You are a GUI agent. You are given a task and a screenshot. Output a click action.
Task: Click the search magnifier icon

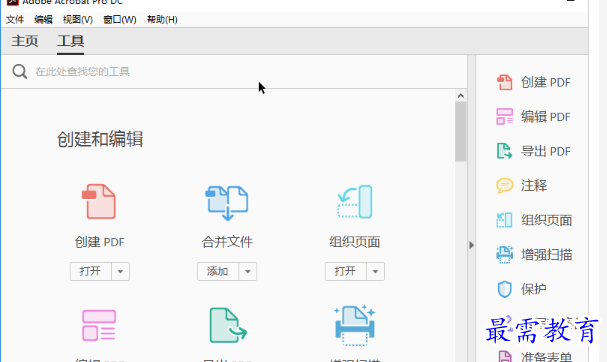point(19,71)
